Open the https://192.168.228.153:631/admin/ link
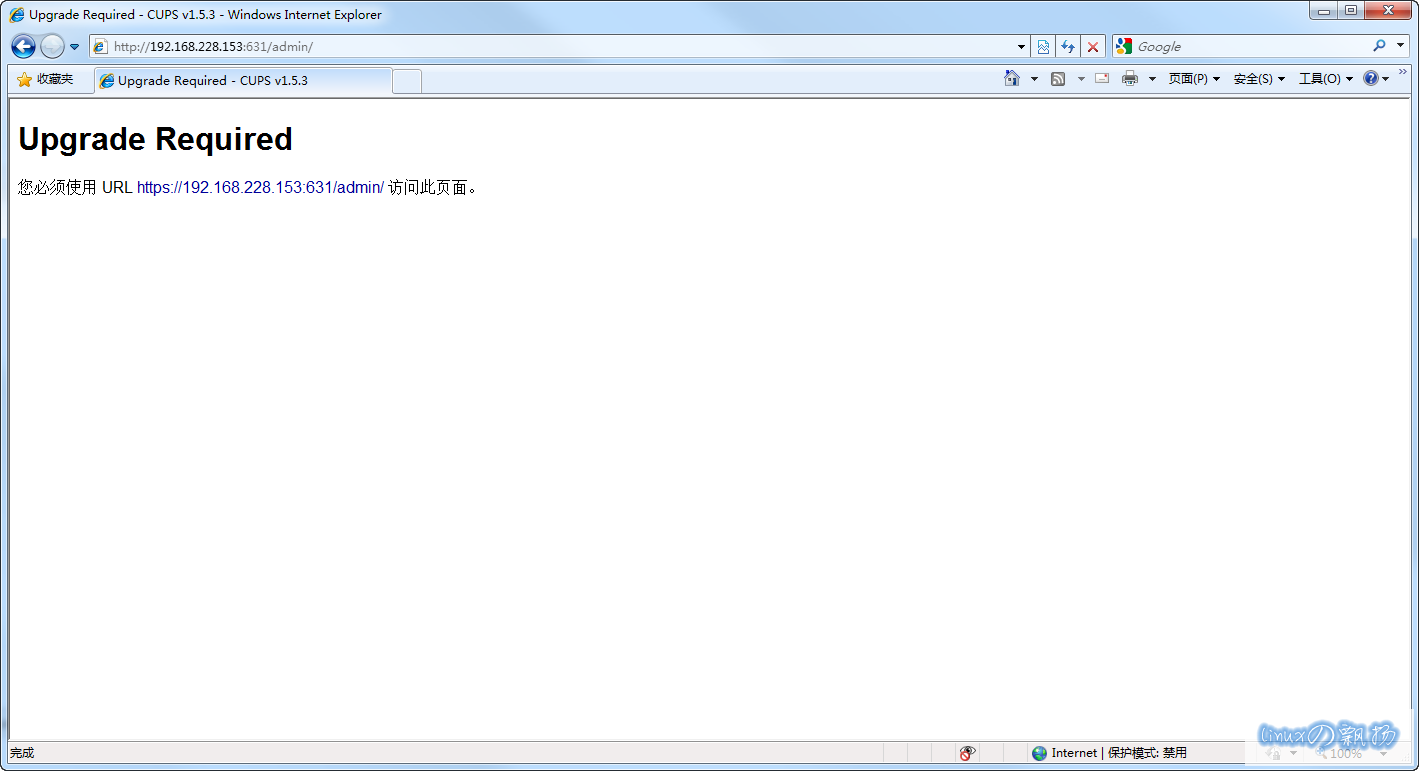Image resolution: width=1419 pixels, height=771 pixels. [x=260, y=187]
